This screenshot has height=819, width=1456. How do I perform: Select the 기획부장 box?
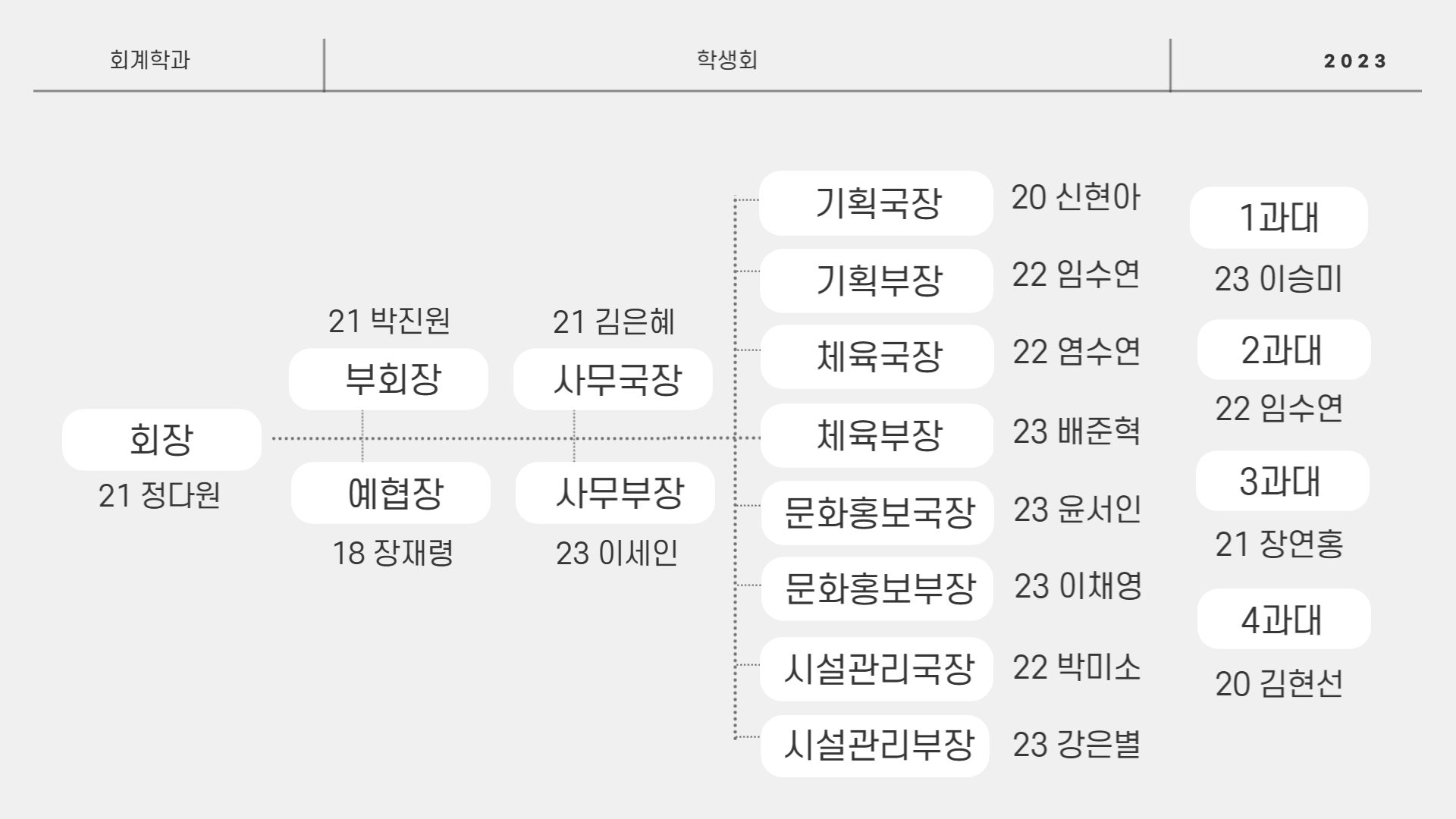pyautogui.click(x=877, y=281)
